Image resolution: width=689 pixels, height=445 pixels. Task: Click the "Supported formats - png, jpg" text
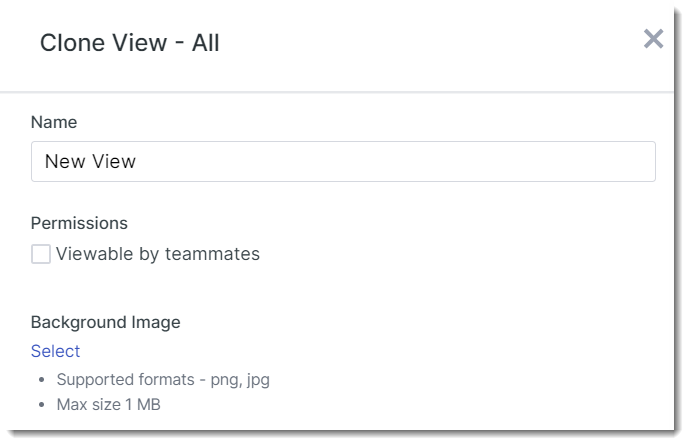coord(163,380)
